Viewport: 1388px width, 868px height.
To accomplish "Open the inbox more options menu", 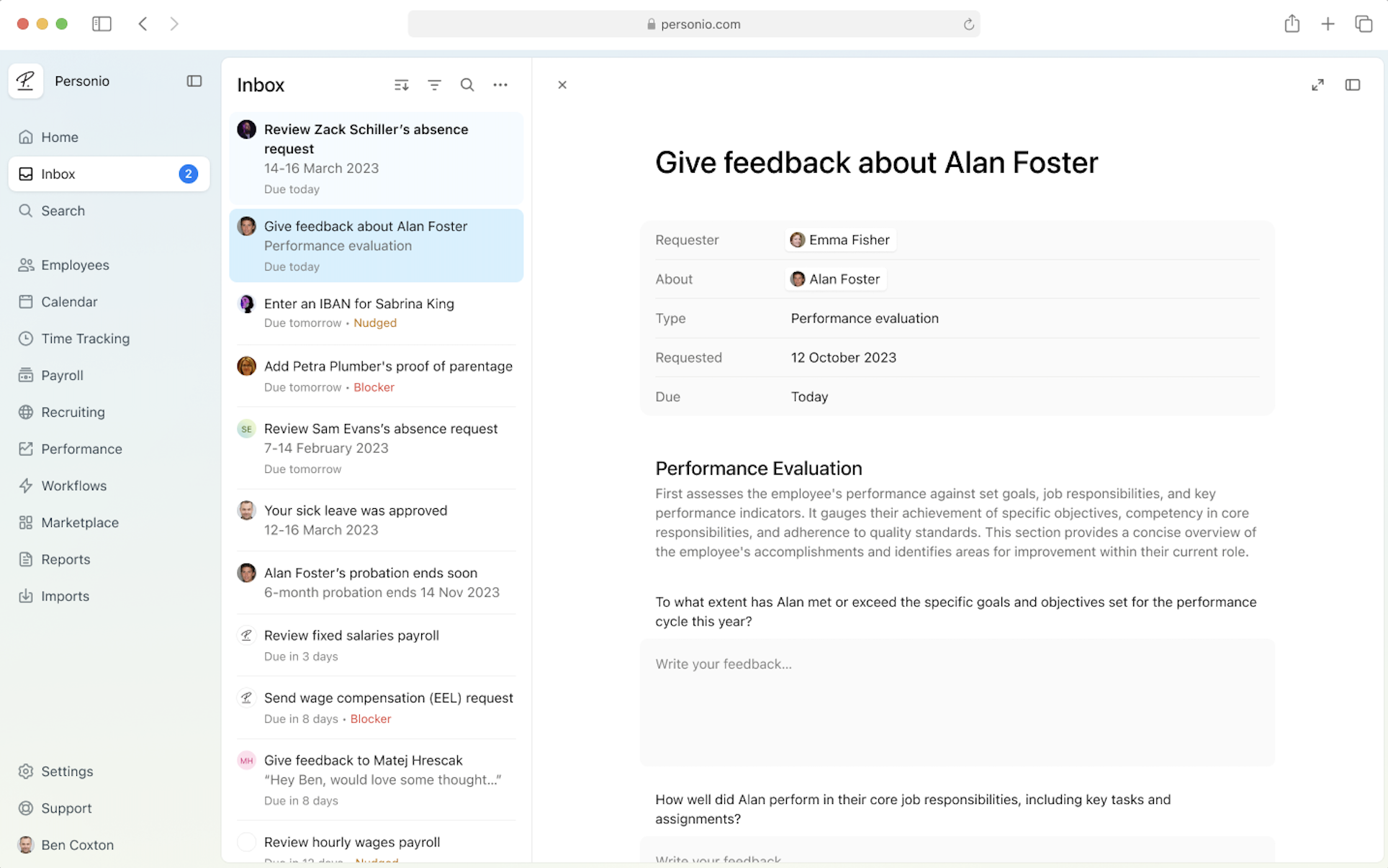I will tap(500, 85).
